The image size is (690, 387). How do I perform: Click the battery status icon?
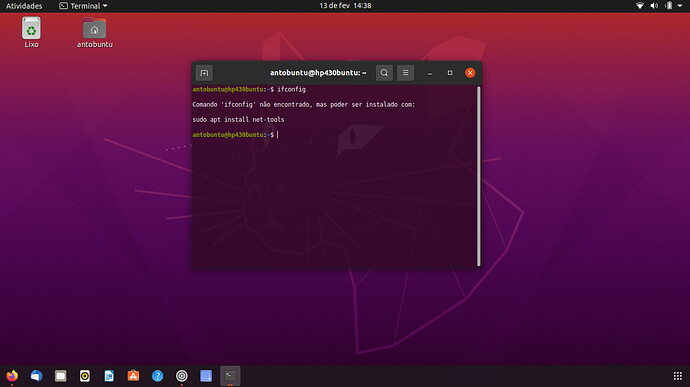668,6
